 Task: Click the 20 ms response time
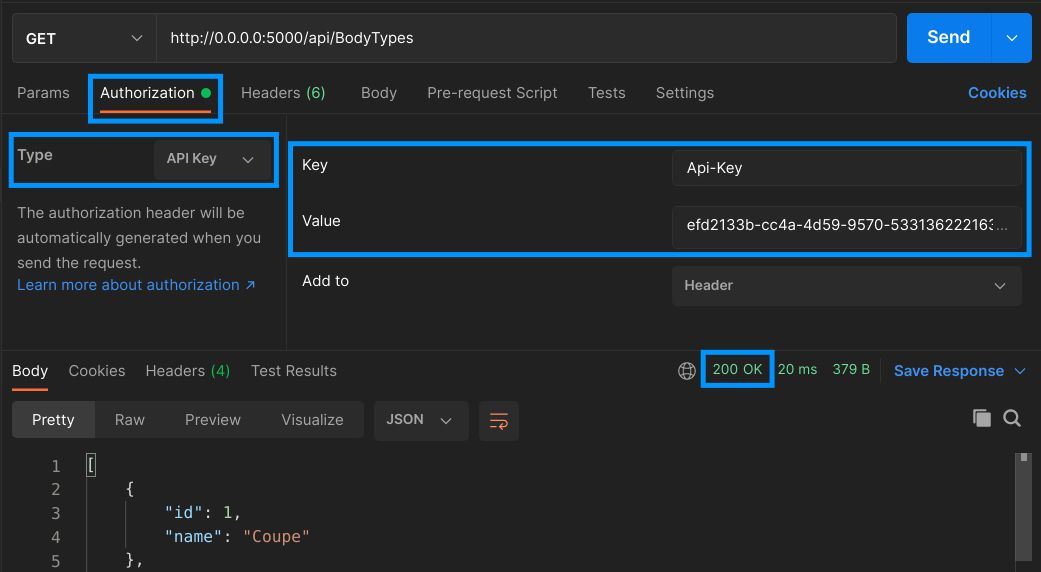pyautogui.click(x=797, y=370)
